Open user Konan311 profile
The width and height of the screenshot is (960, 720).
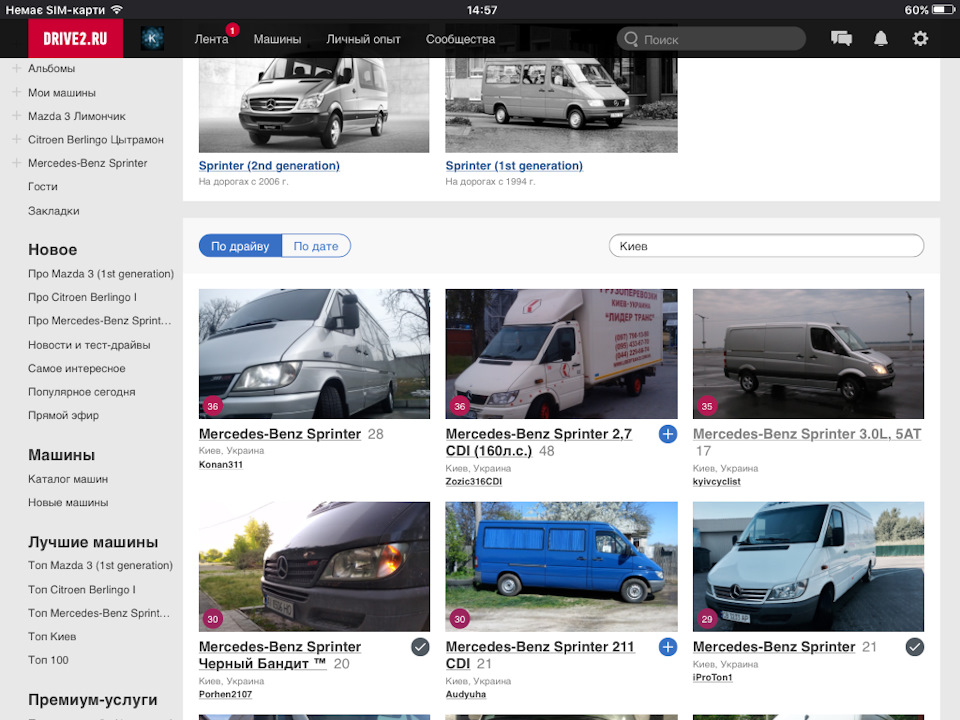click(x=220, y=465)
